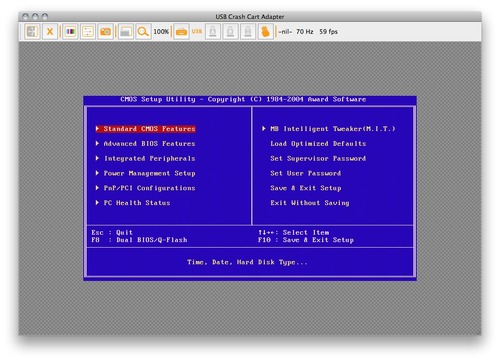
Task: Select Standard CMOS Features menu entry
Action: [x=146, y=129]
